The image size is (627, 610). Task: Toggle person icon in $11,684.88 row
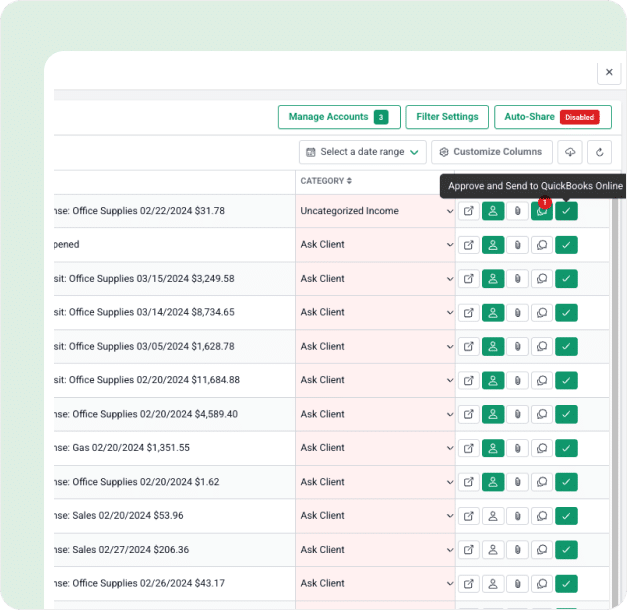pos(493,380)
